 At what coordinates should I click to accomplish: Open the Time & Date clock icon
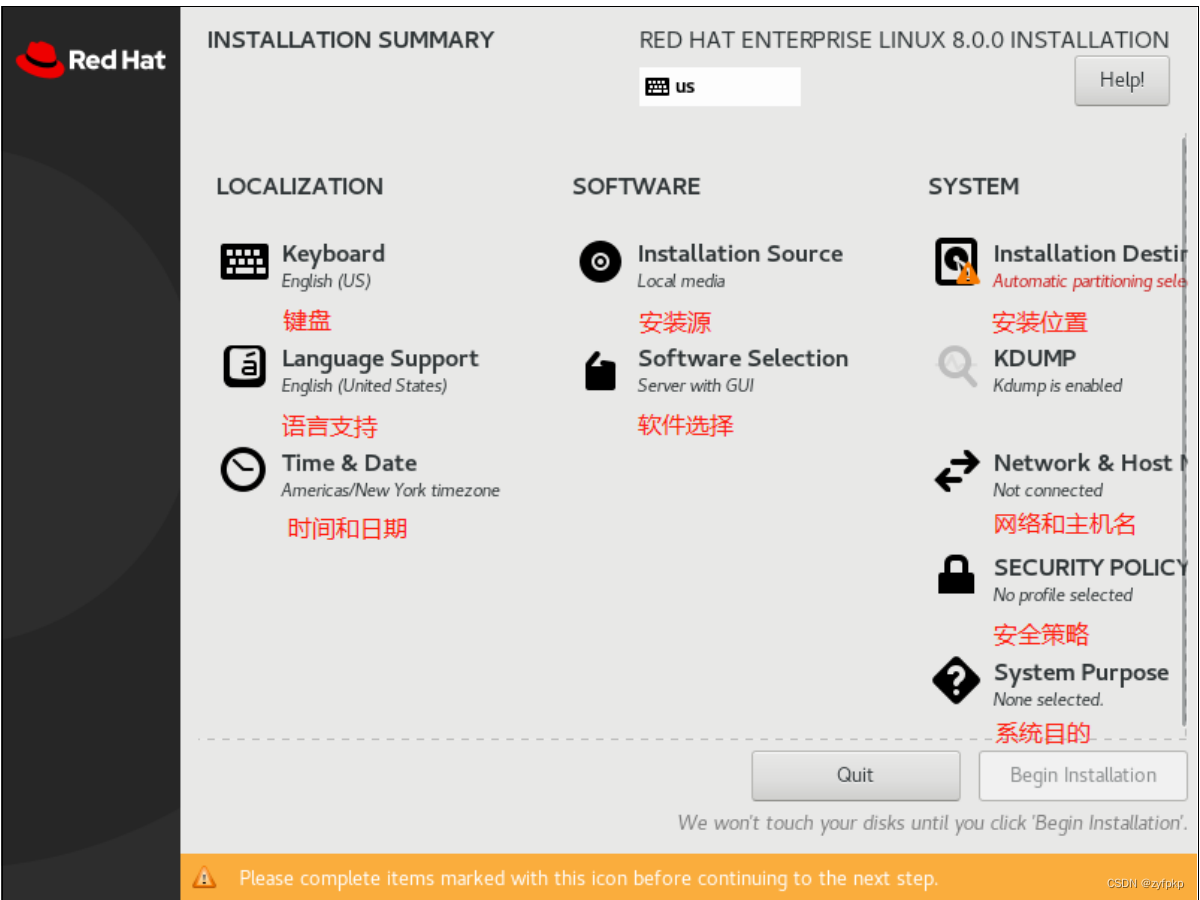(x=243, y=470)
